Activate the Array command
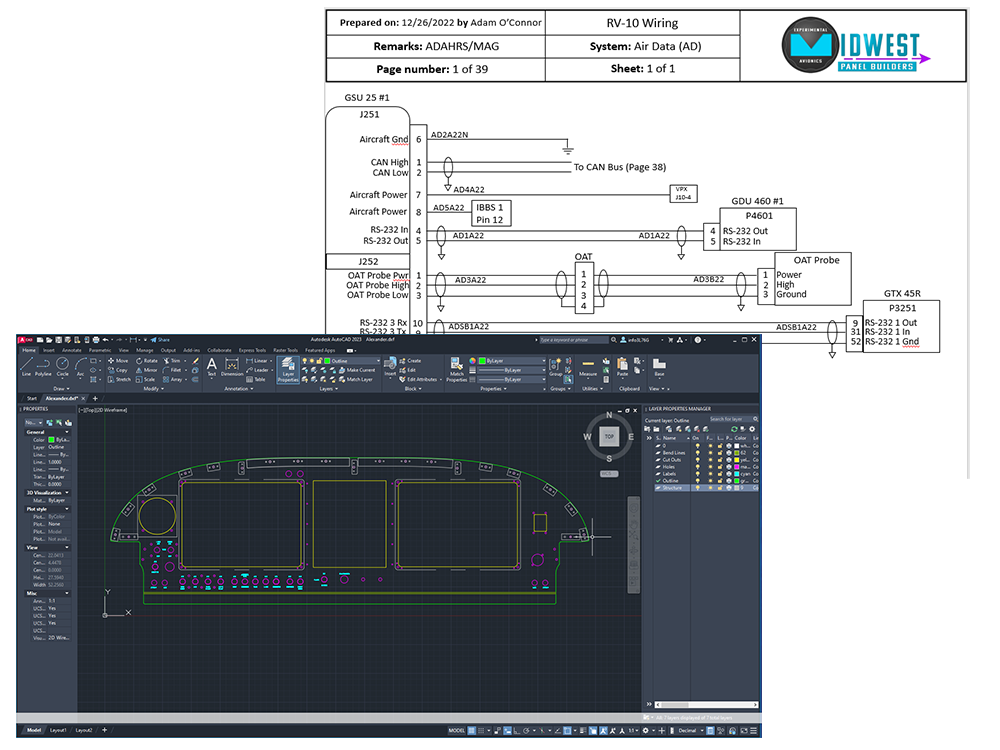 tap(173, 379)
